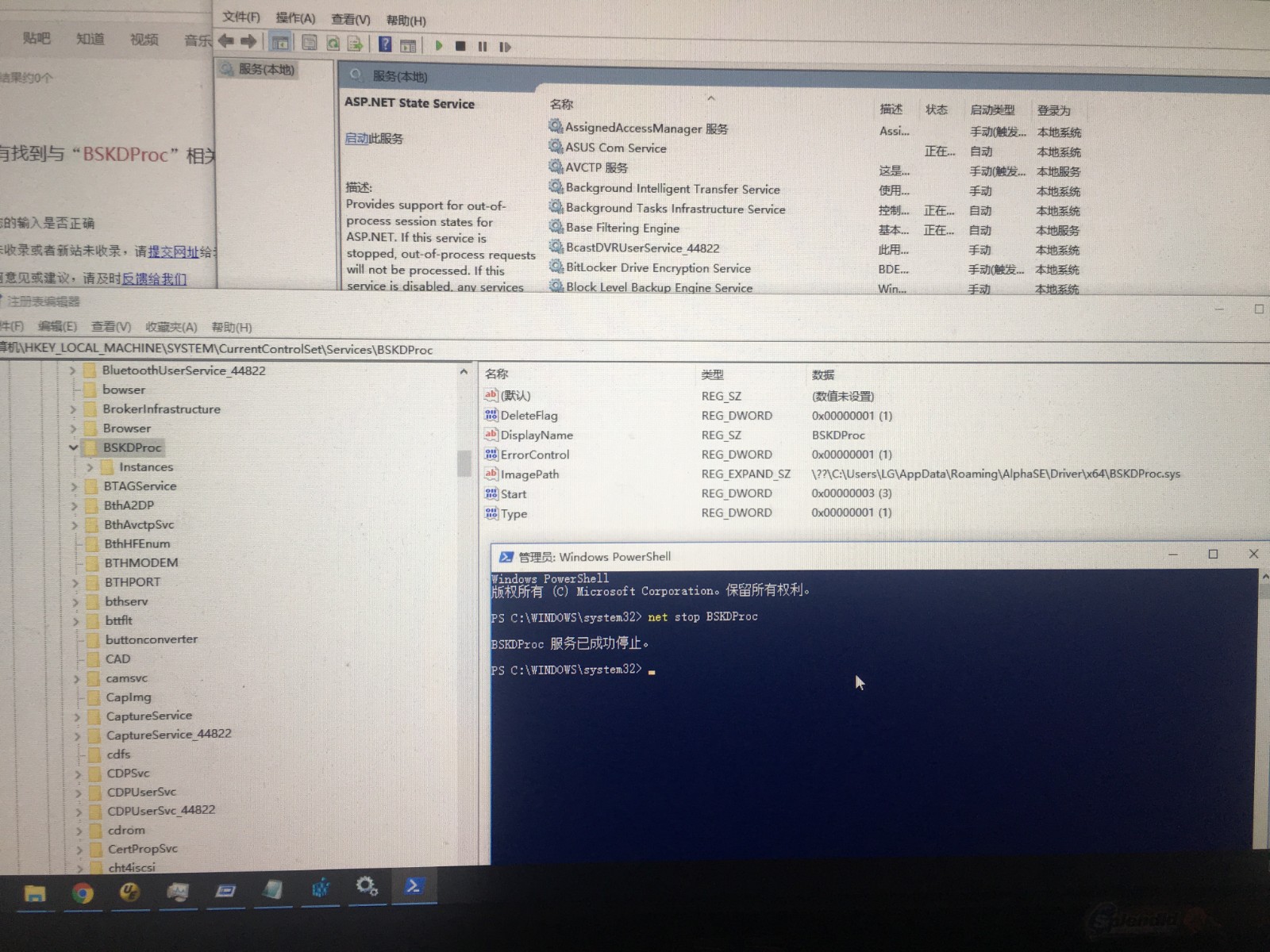The height and width of the screenshot is (952, 1270).
Task: Open 帮助(H) menu in Services window
Action: (x=406, y=21)
